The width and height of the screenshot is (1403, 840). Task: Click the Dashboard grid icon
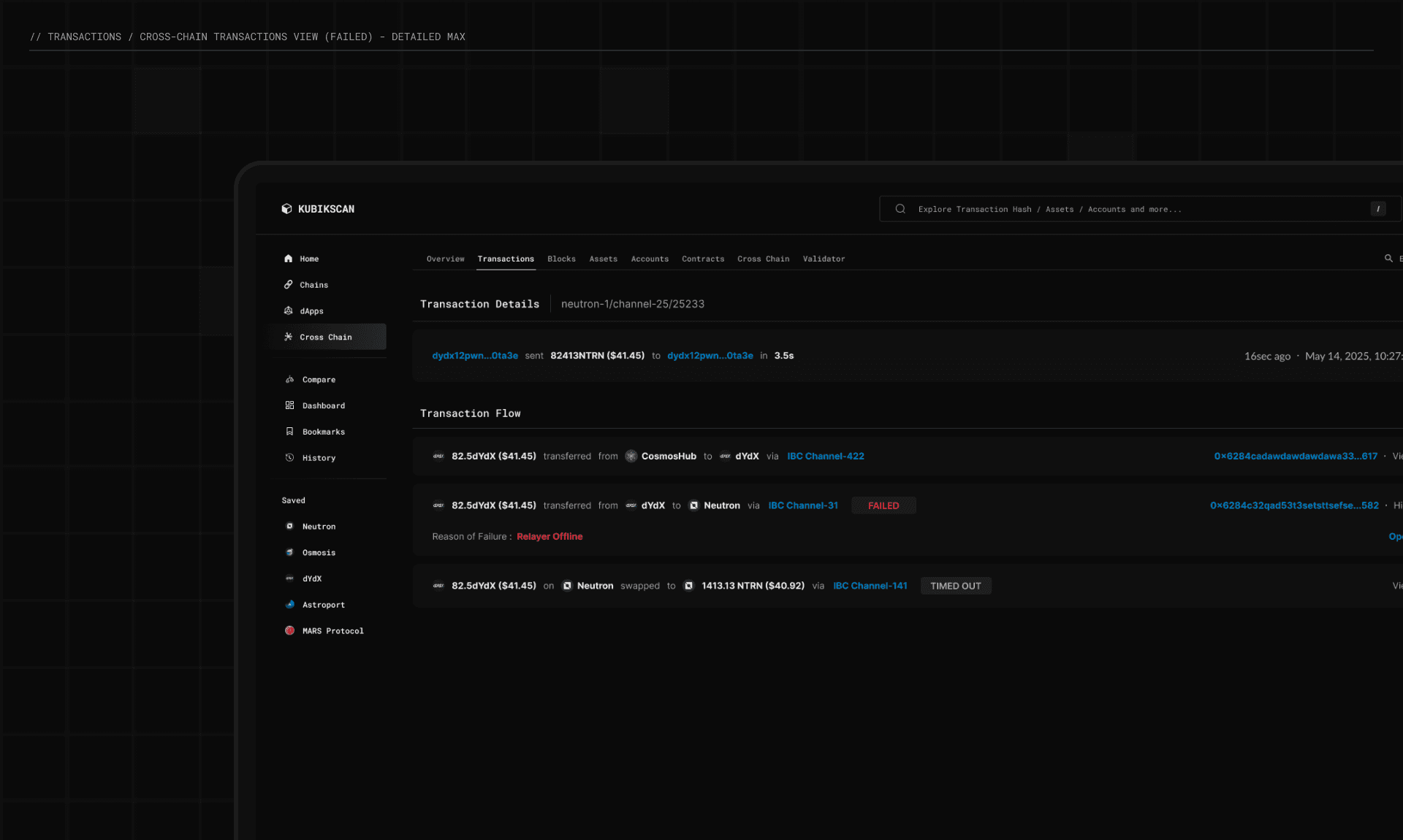(290, 405)
